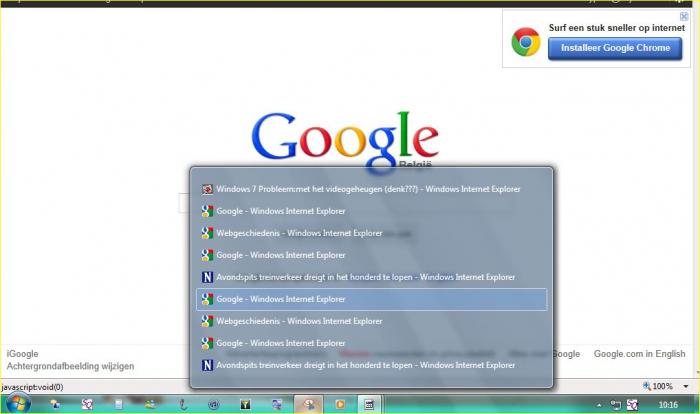Open the iGoogle link

[22, 354]
